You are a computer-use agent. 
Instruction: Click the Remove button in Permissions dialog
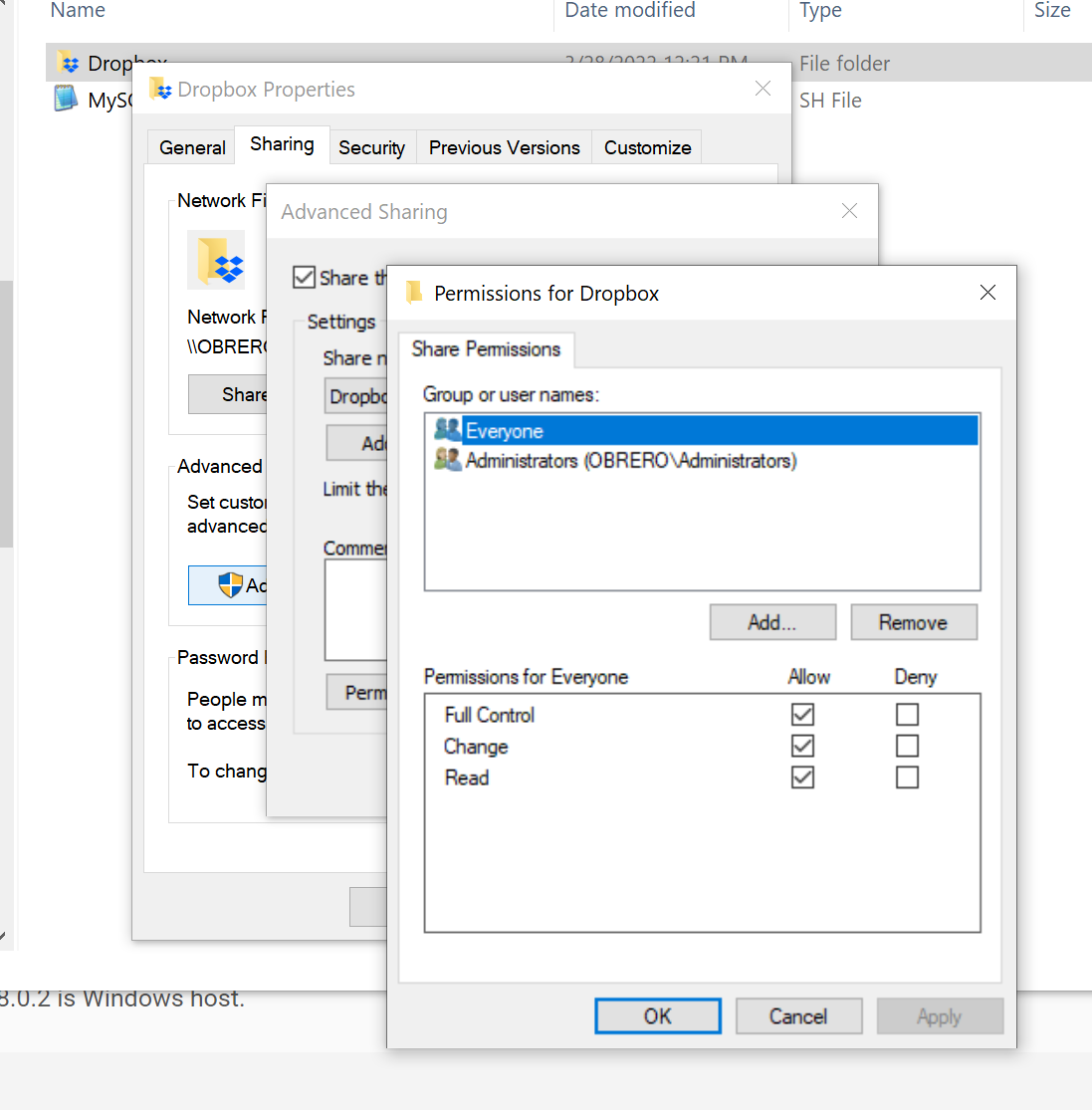[x=913, y=622]
